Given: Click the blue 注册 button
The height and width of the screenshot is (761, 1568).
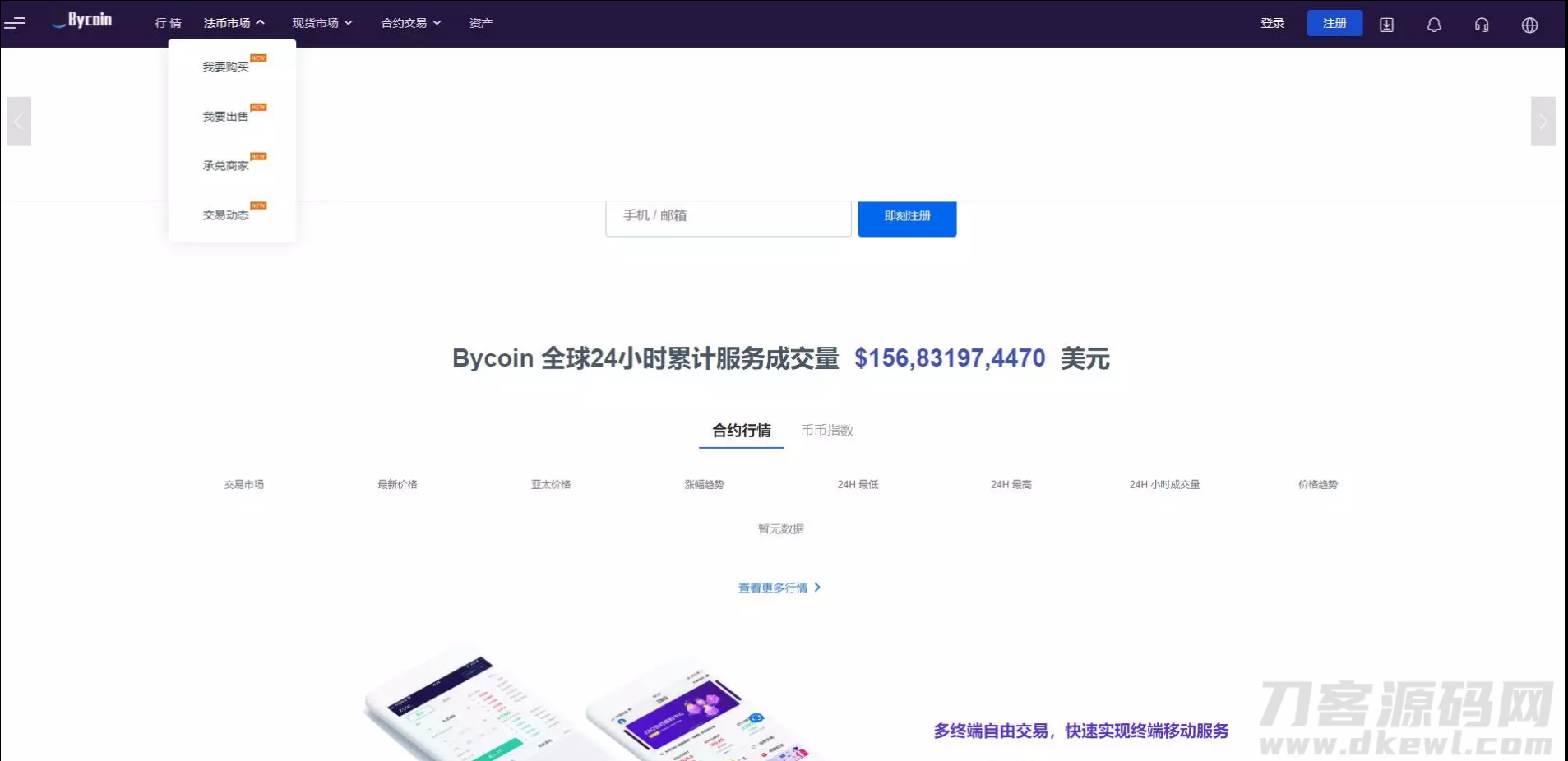Looking at the screenshot, I should point(1334,23).
